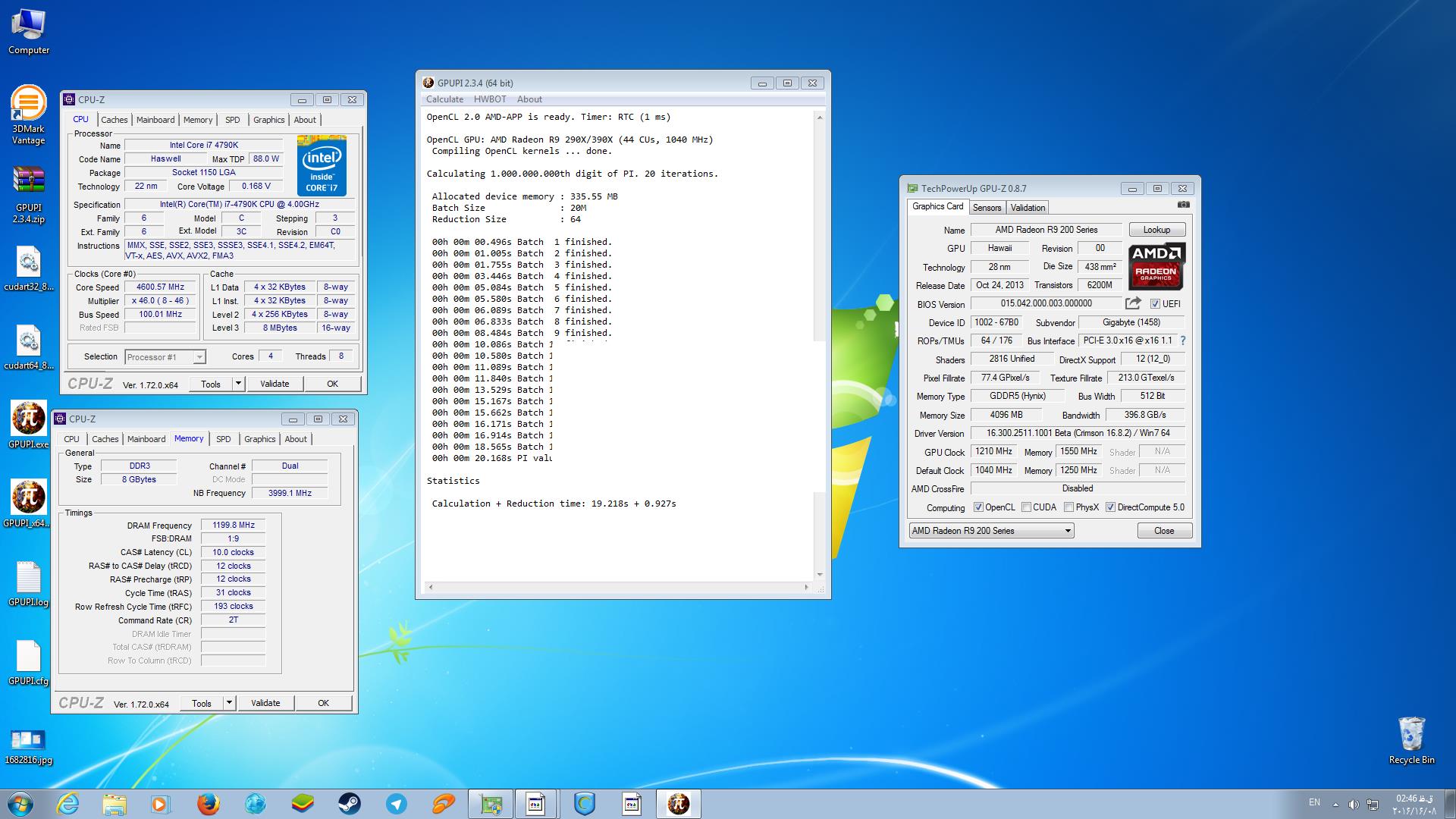Viewport: 1456px width, 819px height.
Task: Open the HWBOT menu in GPUPI
Action: [x=490, y=99]
